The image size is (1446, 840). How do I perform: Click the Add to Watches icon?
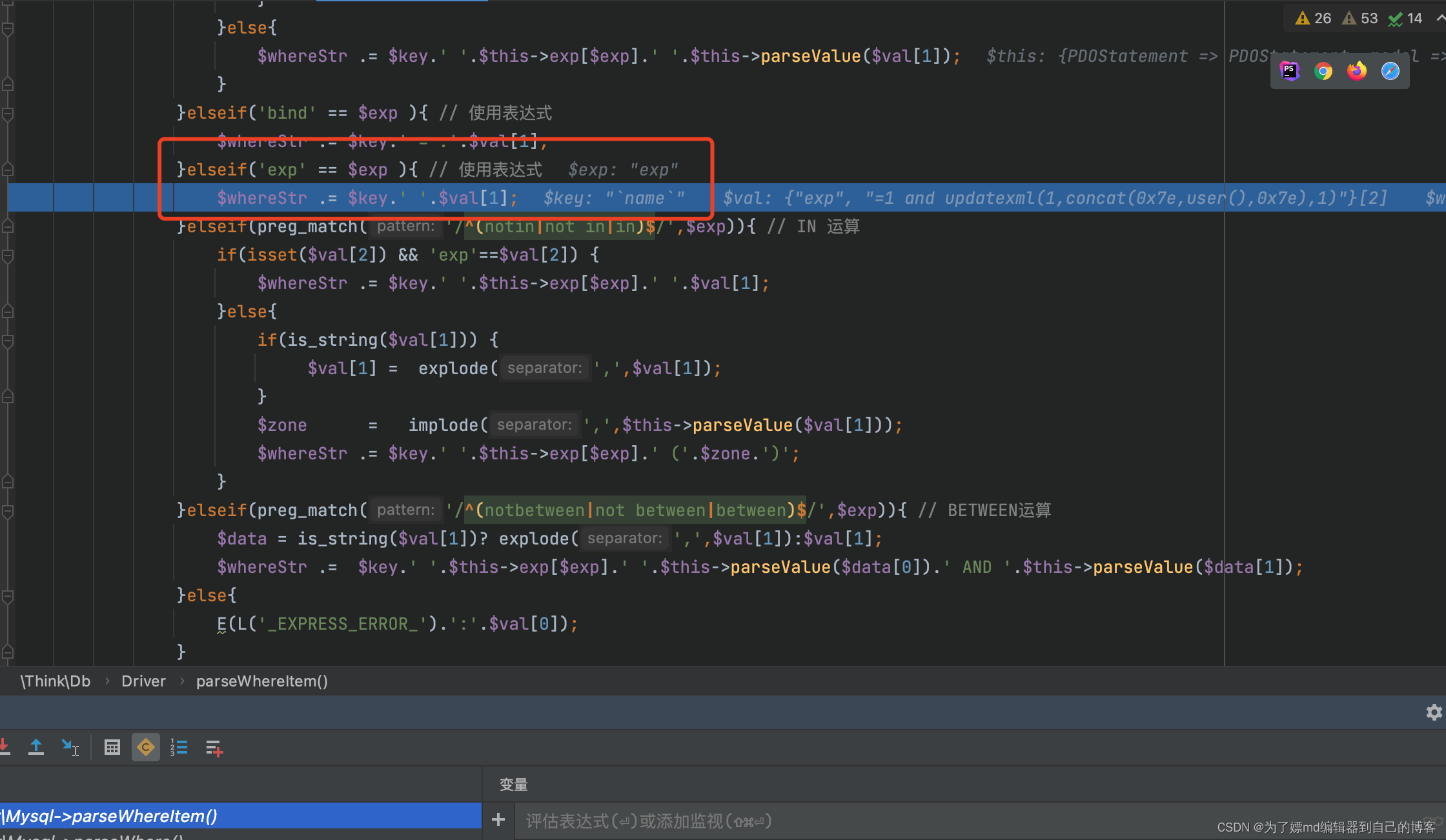coord(214,746)
